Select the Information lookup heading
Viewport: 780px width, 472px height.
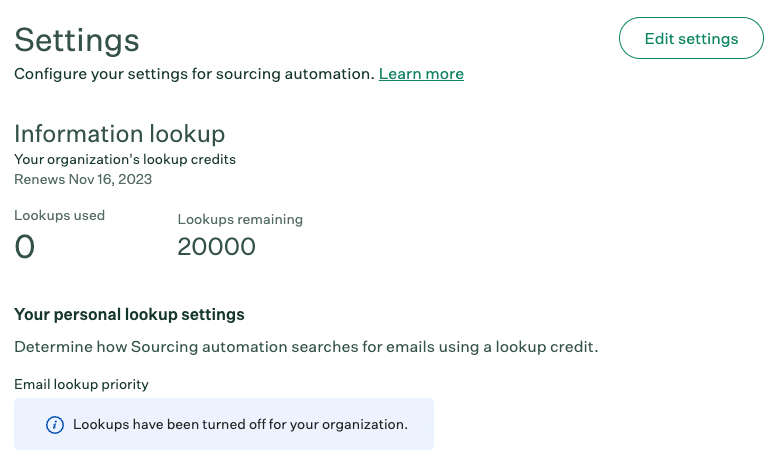click(119, 133)
